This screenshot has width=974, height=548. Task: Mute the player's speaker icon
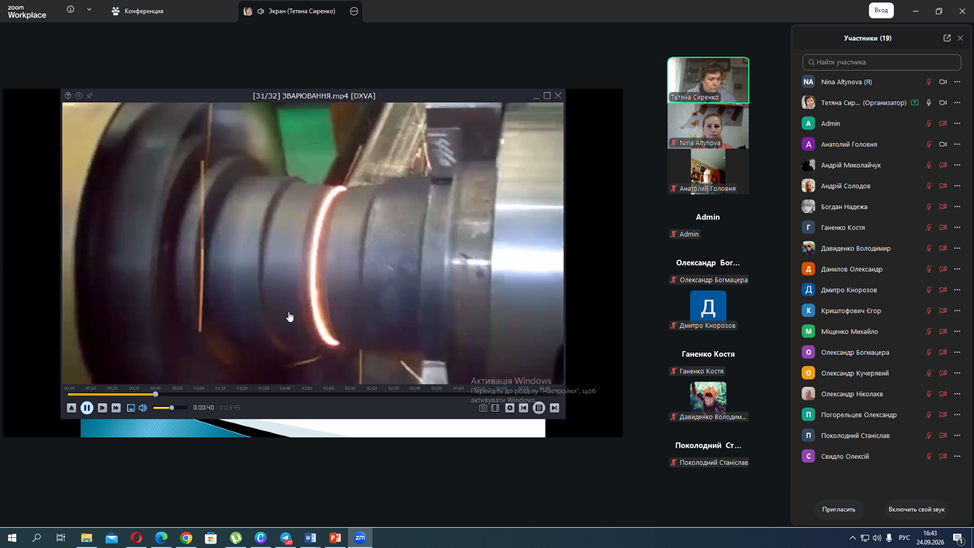143,408
